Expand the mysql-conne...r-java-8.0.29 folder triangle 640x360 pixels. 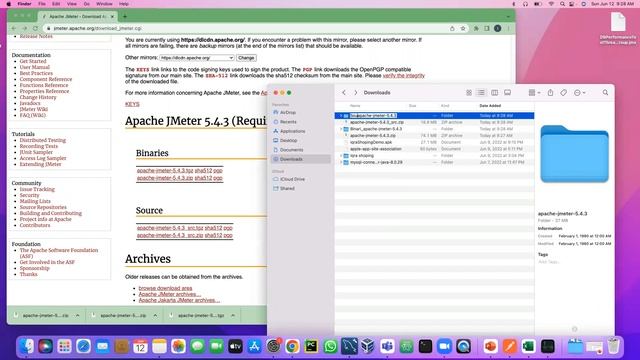pos(341,162)
